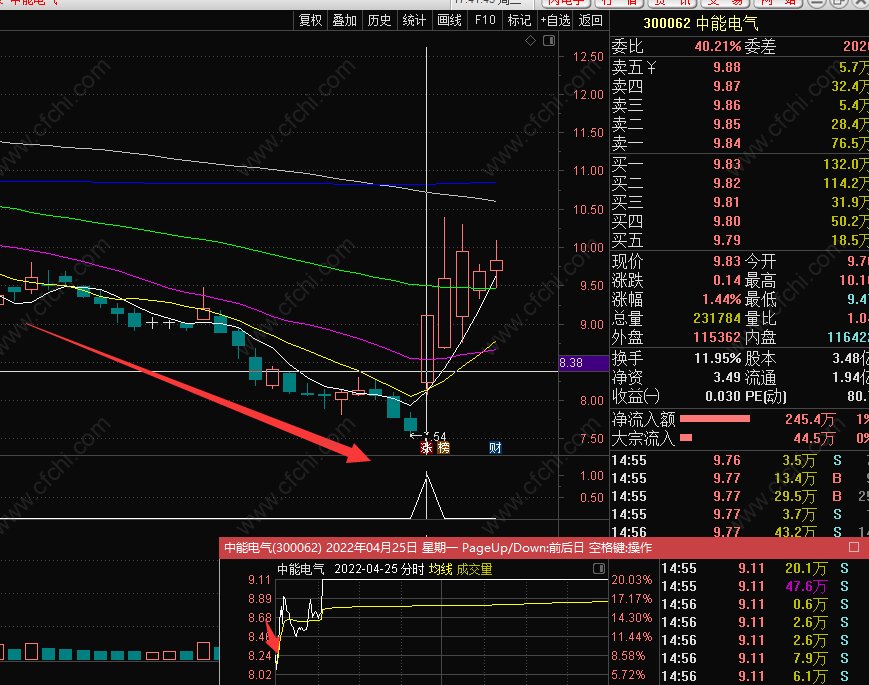
Task: Click the 均线 label in the popup
Action: [x=441, y=569]
